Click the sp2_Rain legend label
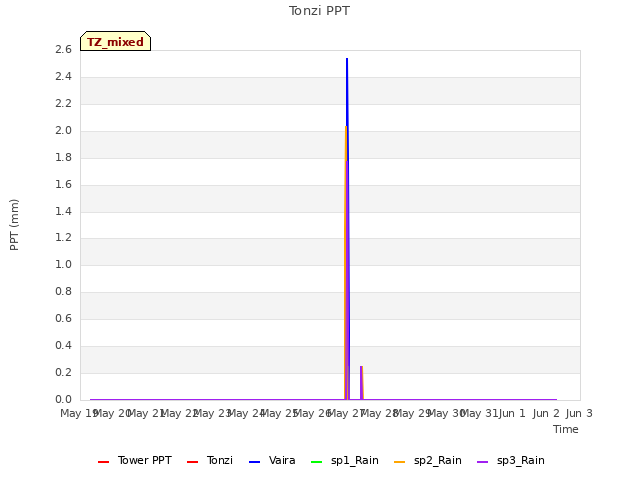Screen dimensions: 640x480 438,460
